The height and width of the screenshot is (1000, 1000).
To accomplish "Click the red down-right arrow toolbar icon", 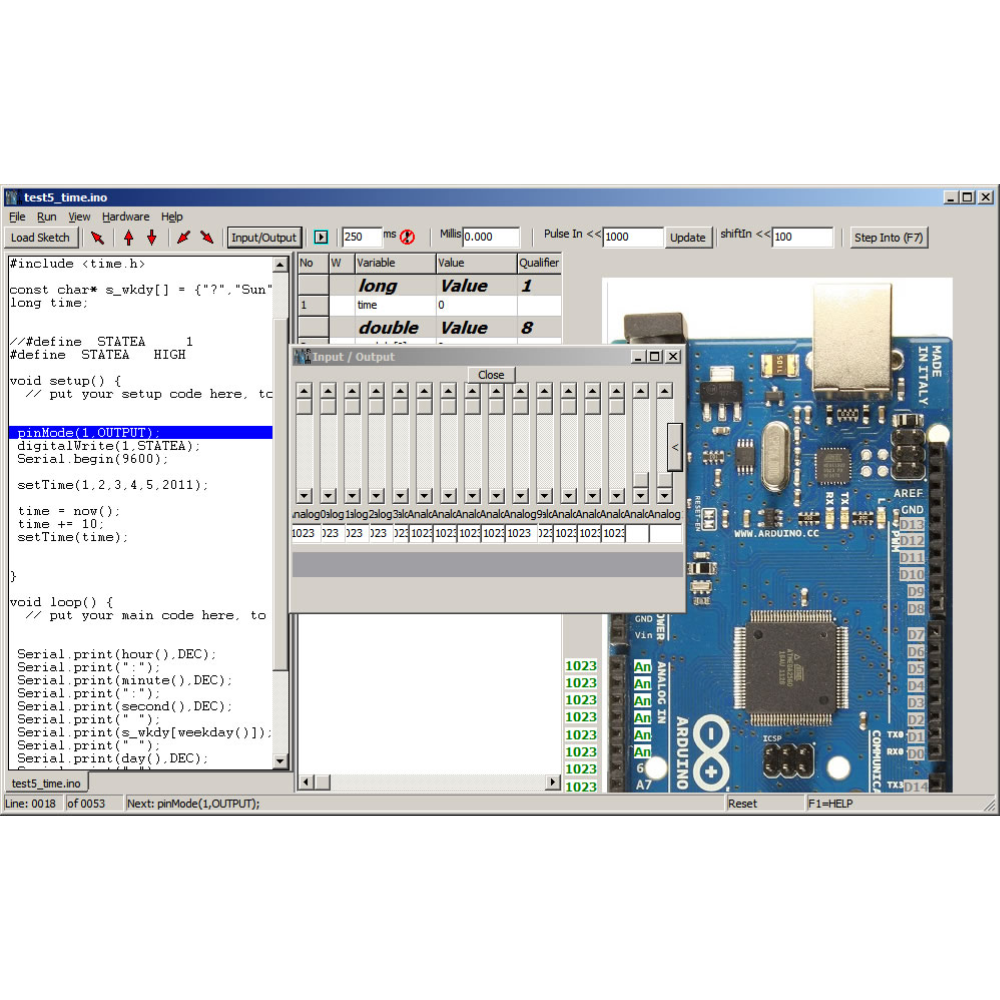I will [207, 238].
